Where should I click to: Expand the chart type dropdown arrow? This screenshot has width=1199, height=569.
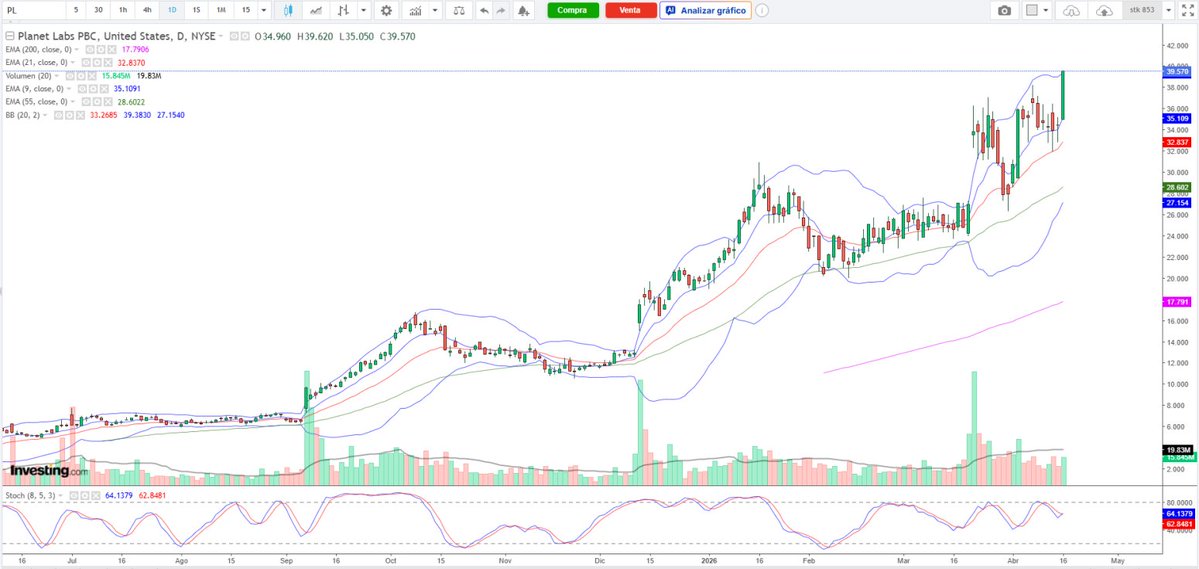coord(364,11)
